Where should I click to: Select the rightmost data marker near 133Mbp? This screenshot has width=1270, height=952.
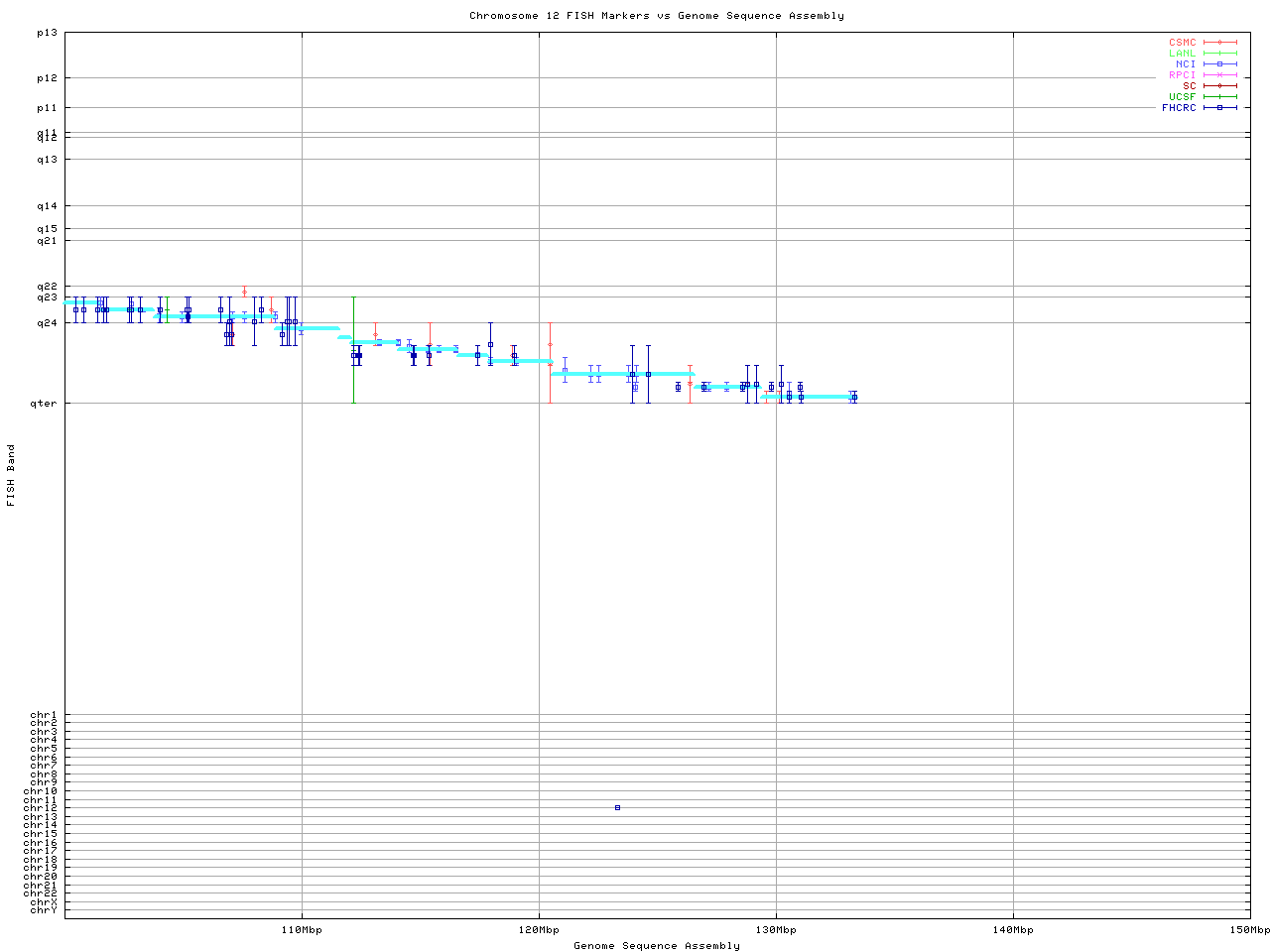pos(853,397)
